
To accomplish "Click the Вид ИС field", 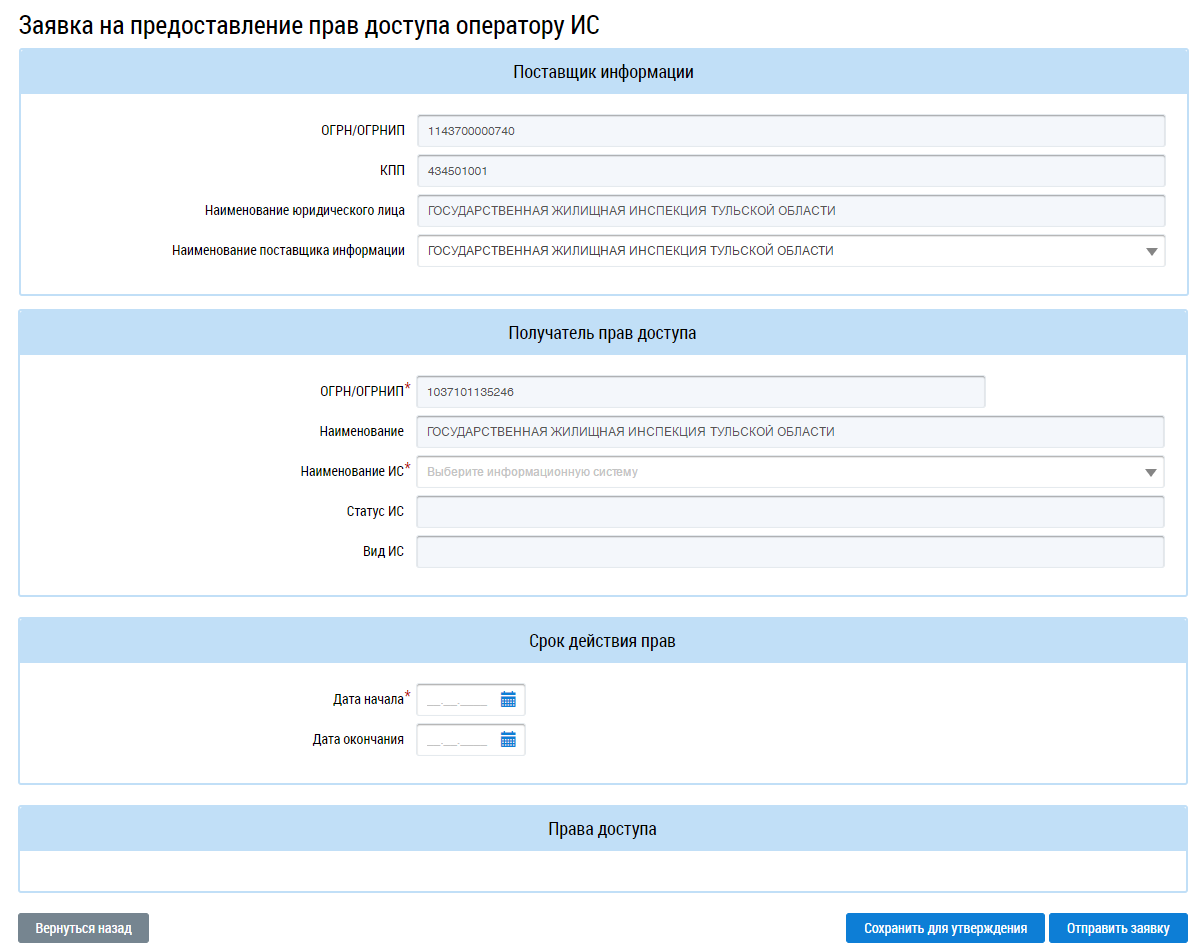I will pos(790,552).
